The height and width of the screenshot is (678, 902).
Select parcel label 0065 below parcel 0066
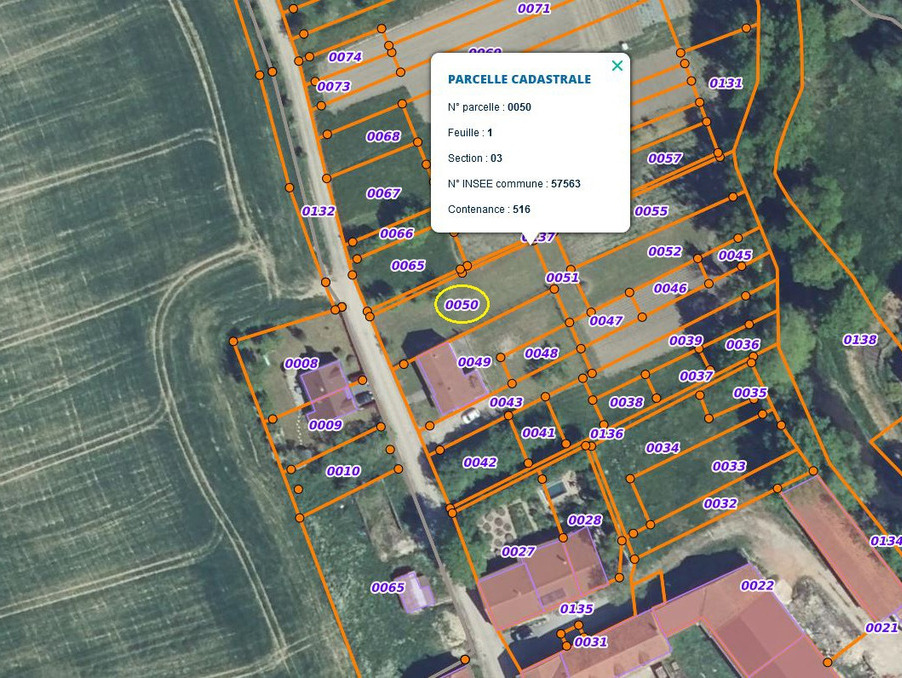(x=408, y=266)
